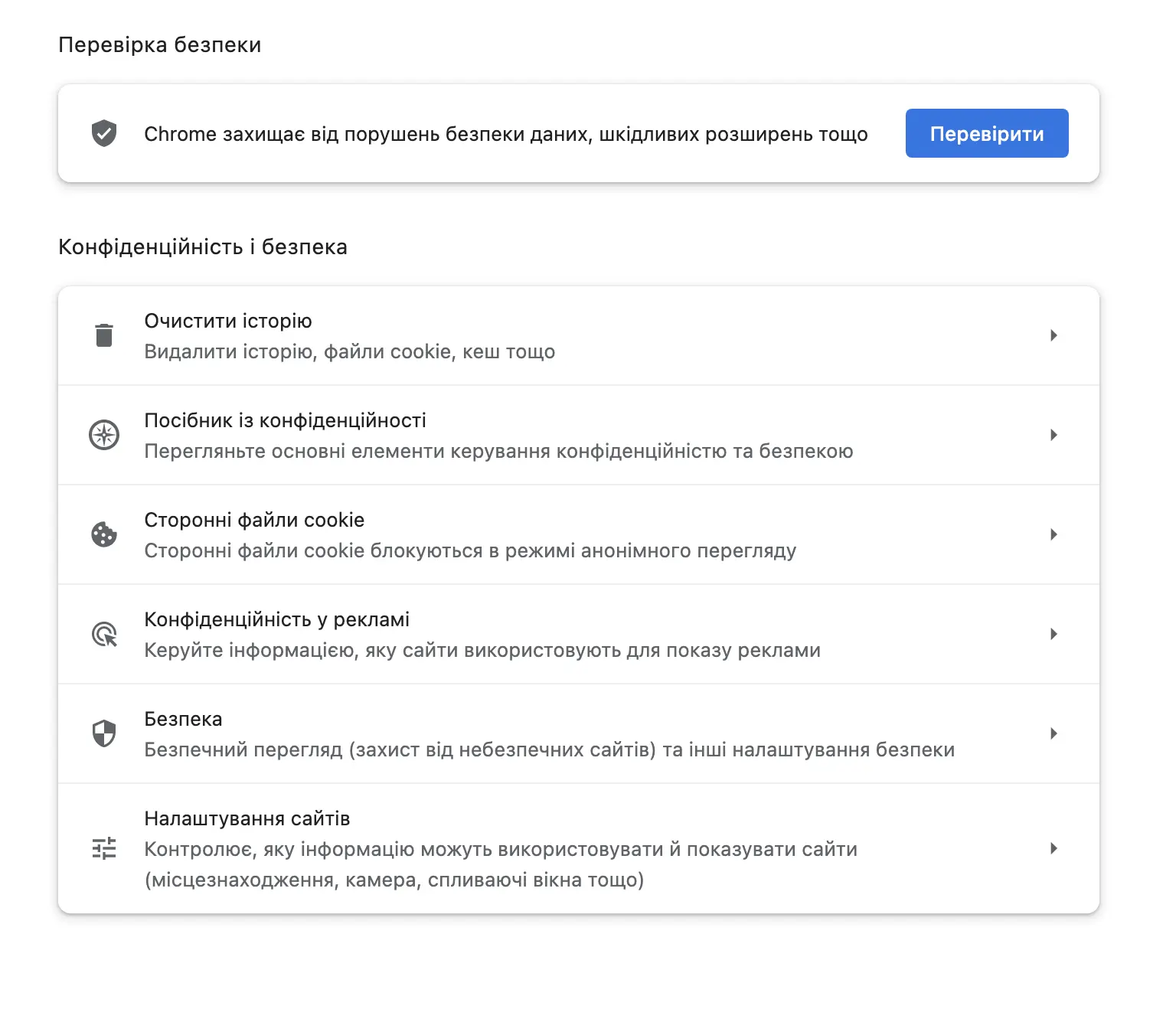Click description Видалити історію, файли cookie
Screen dimensions: 1176x1032
pos(350,351)
